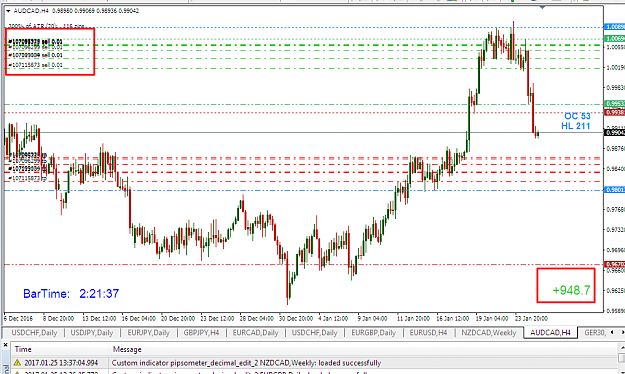The height and width of the screenshot is (374, 625).
Task: Click the chart tabs scroll-right arrow
Action: pyautogui.click(x=622, y=332)
